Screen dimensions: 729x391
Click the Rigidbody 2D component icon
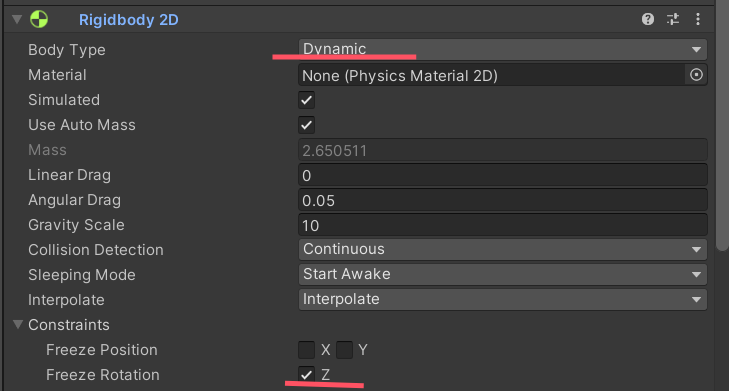coord(39,20)
